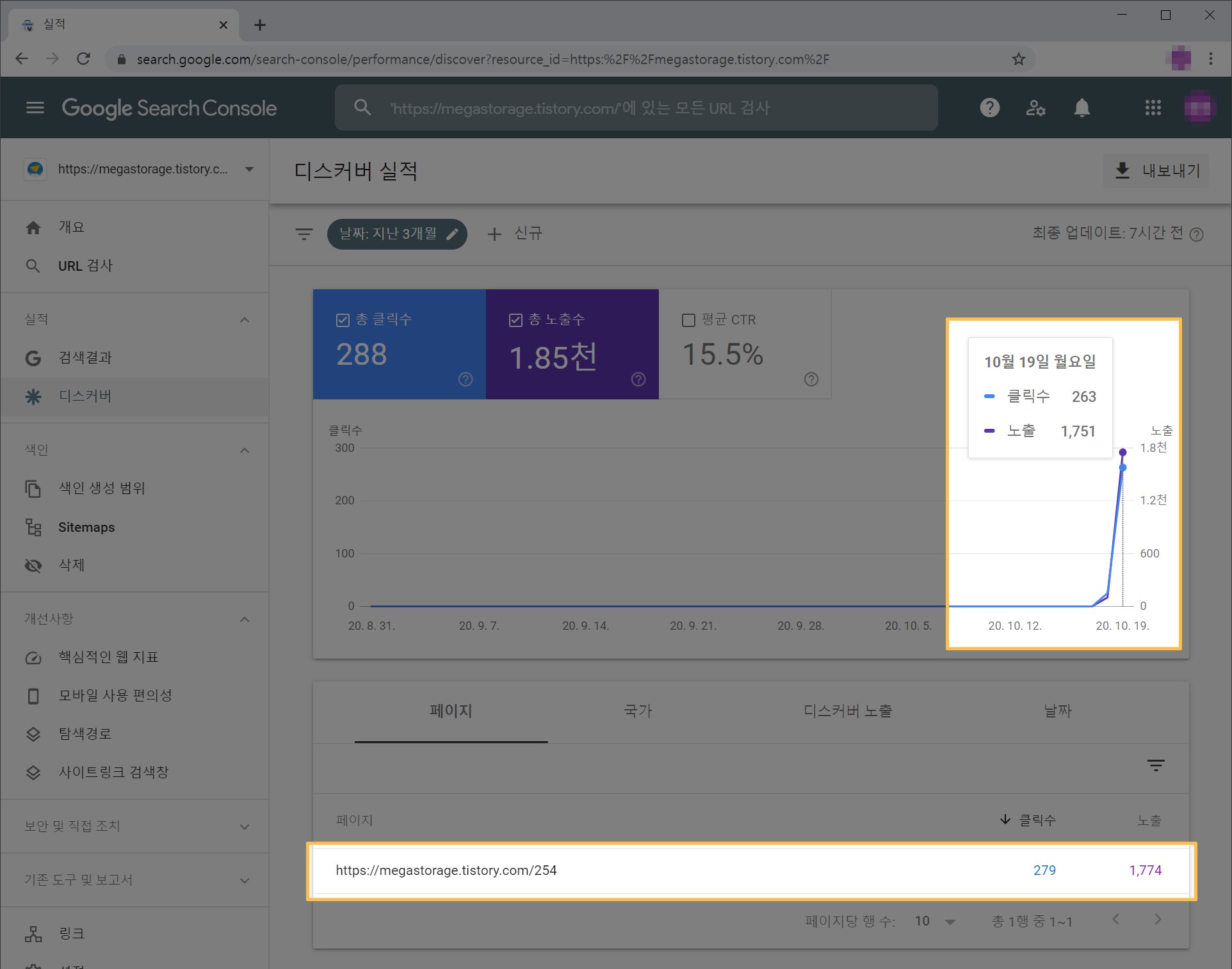Bookmark this page with star icon
Image resolution: width=1232 pixels, height=969 pixels.
pos(1018,60)
